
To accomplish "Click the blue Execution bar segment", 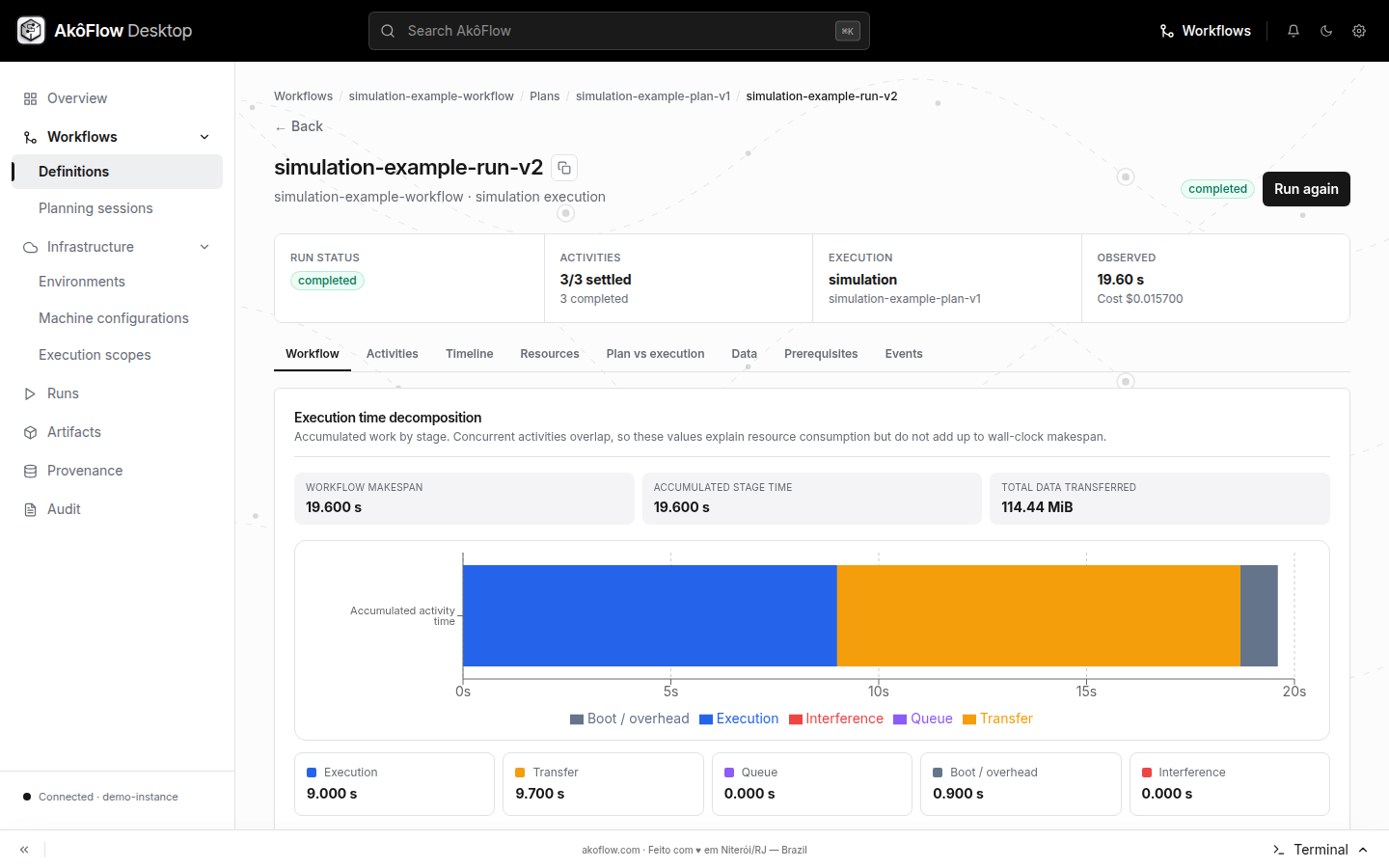I will pos(650,615).
